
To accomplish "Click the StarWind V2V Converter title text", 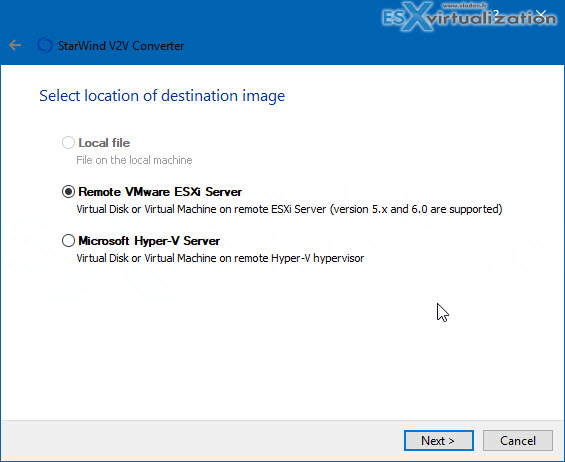I will point(121,46).
